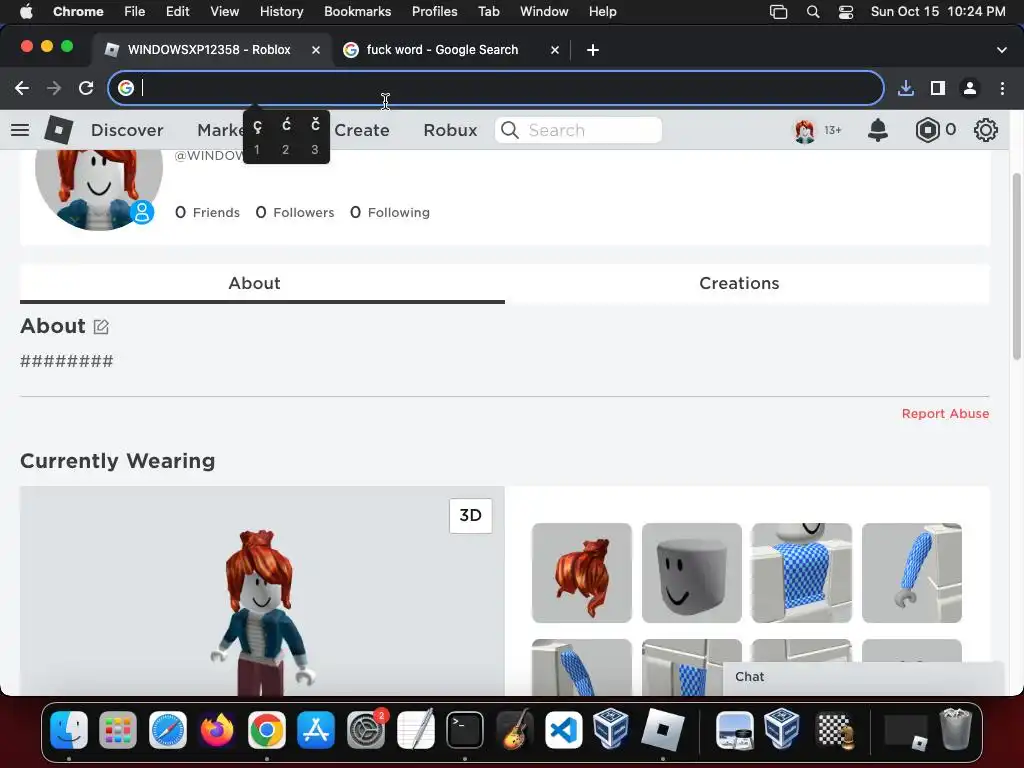Viewport: 1024px width, 768px height.
Task: Open Spotlight search in the menu bar
Action: pyautogui.click(x=812, y=12)
